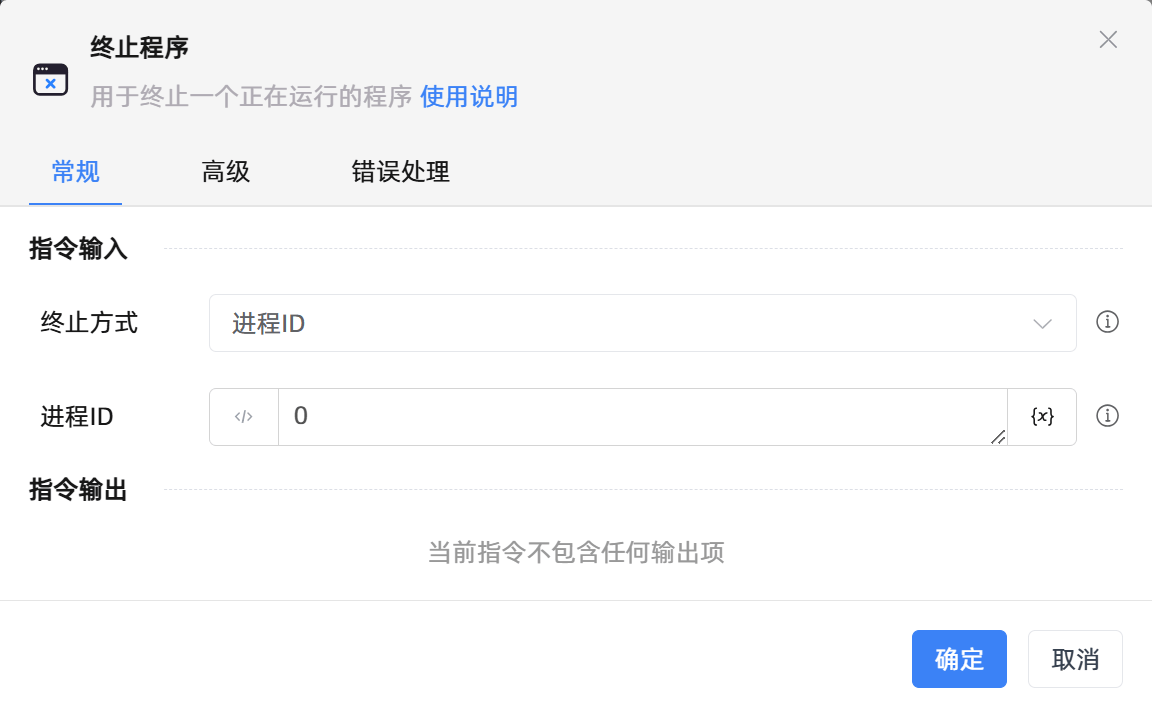The width and height of the screenshot is (1152, 716).
Task: Click the textarea resize handle
Action: pos(998,437)
